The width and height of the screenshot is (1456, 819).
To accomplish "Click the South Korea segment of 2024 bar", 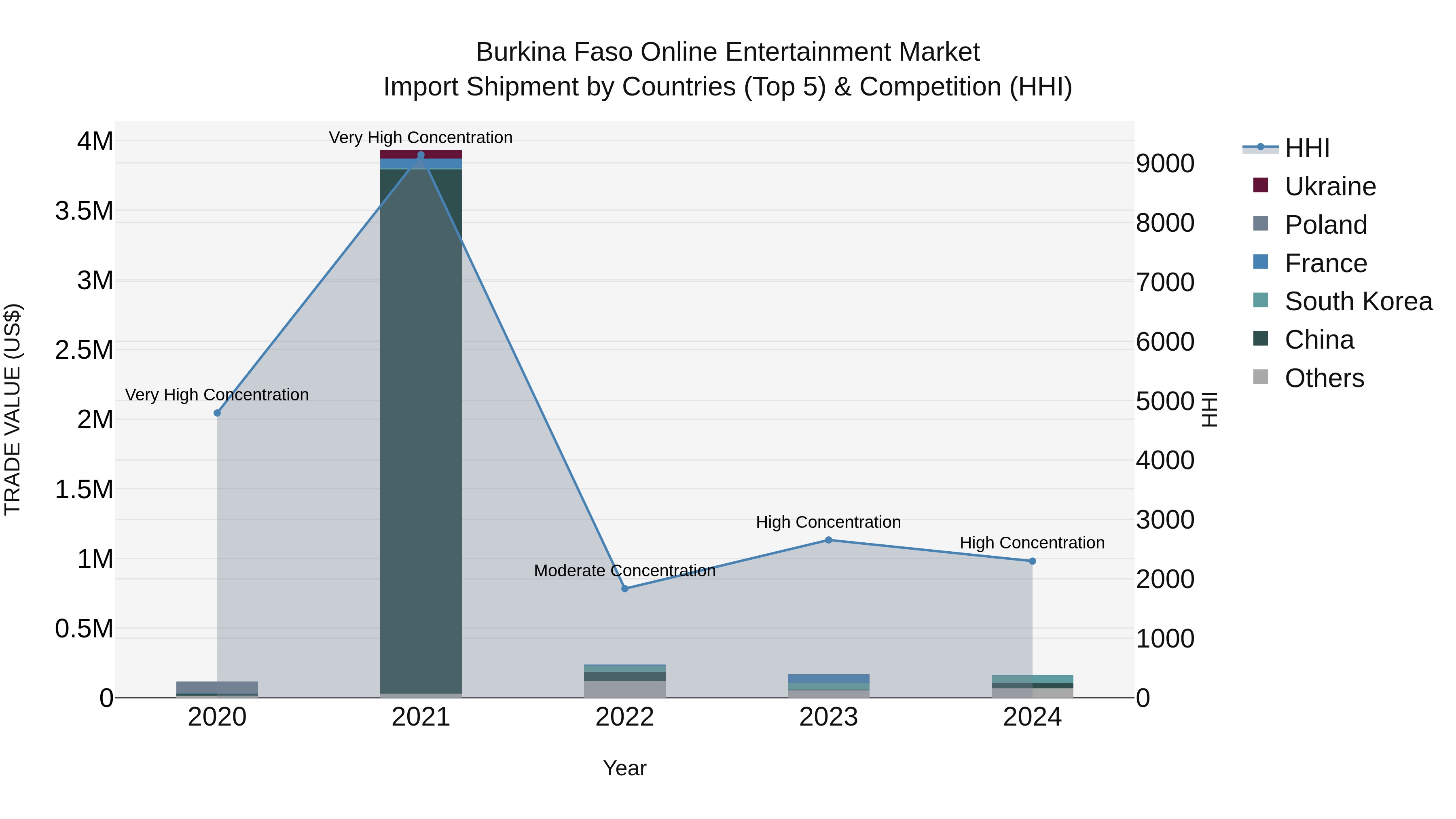I will [1032, 679].
